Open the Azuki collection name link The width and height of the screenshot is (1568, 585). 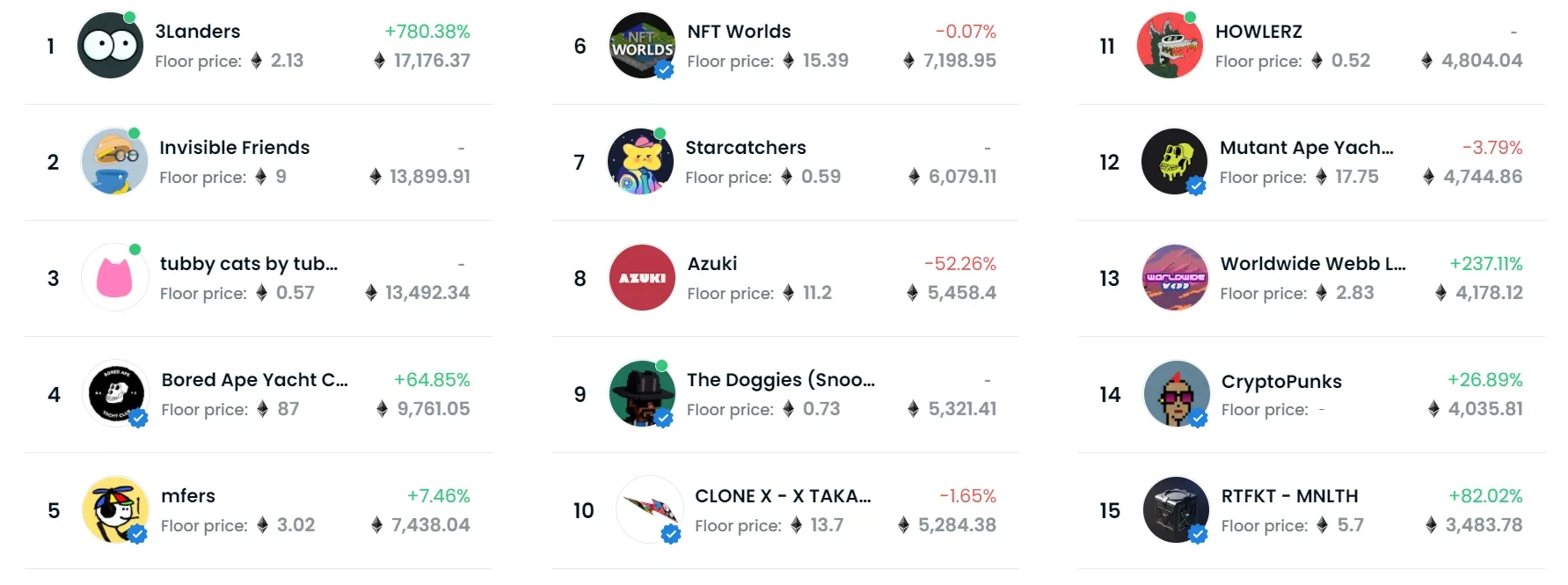point(712,263)
